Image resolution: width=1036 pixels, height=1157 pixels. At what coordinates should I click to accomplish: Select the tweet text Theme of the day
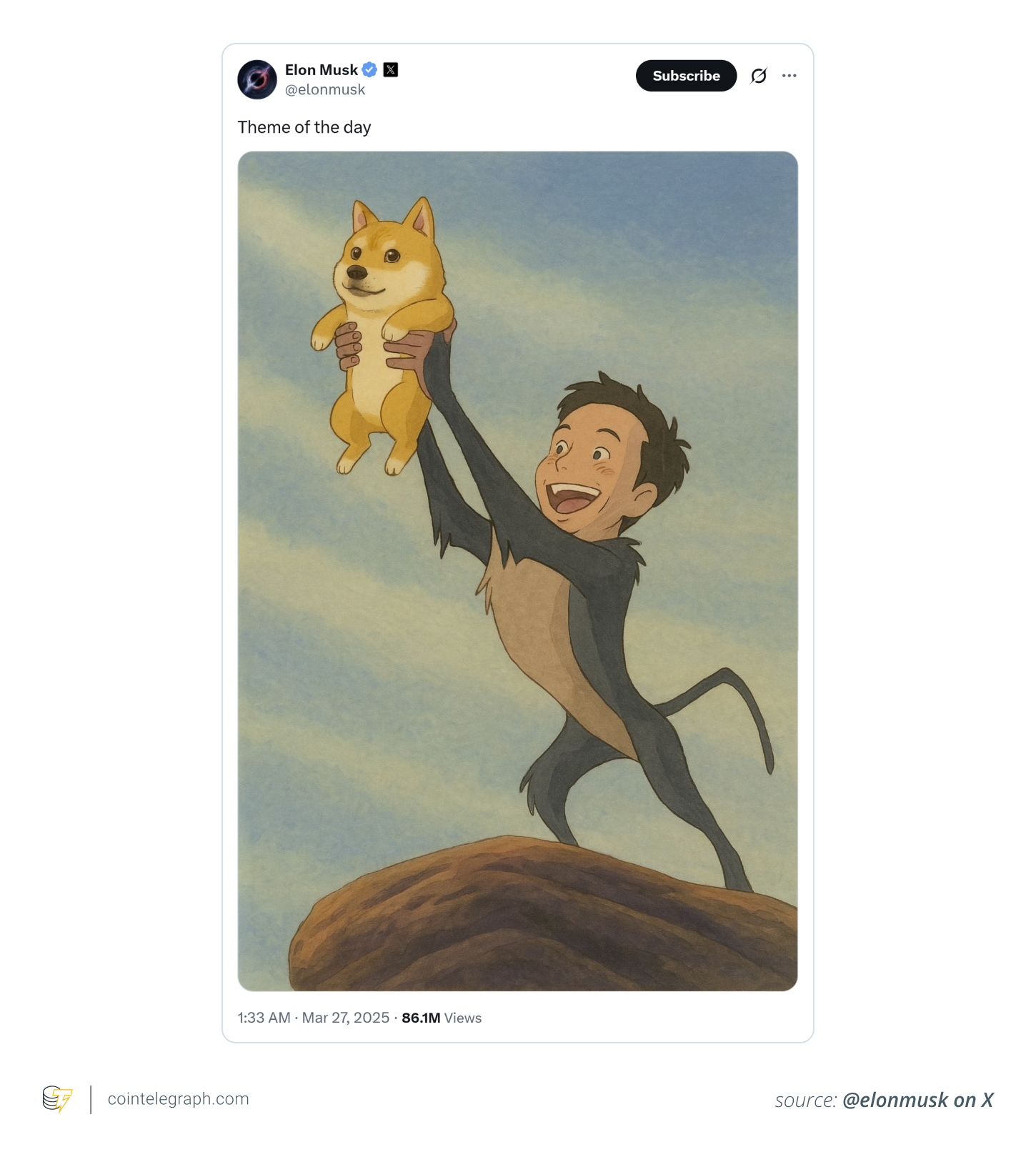304,127
